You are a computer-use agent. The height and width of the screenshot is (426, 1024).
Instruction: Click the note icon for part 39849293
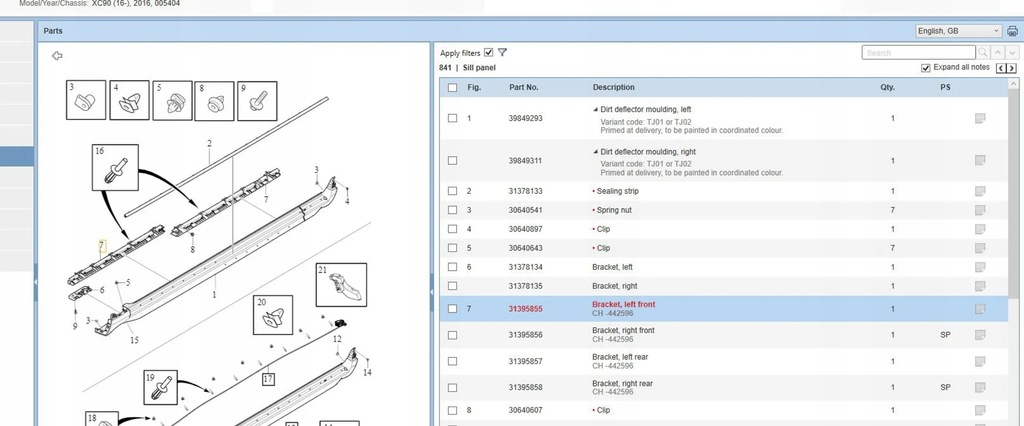pos(980,118)
